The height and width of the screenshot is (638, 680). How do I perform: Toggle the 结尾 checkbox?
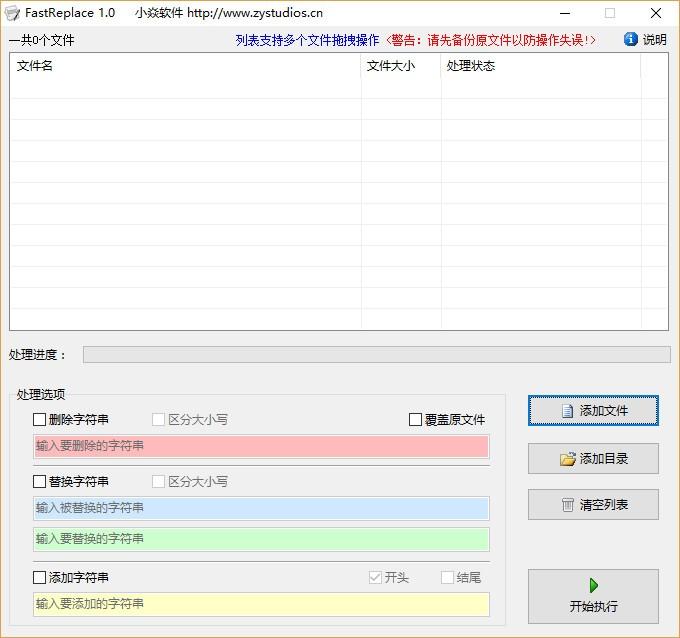point(447,577)
